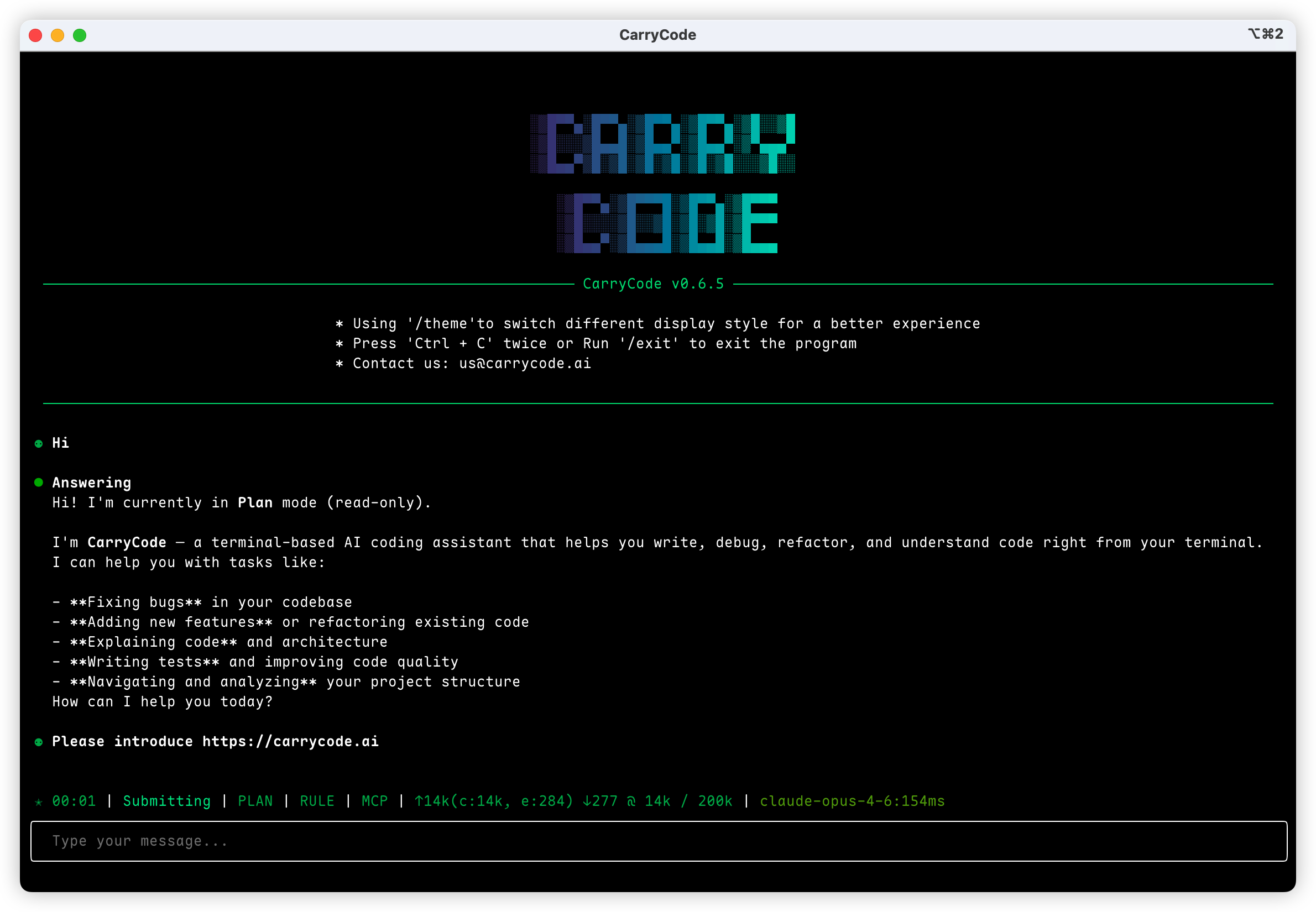Click the us@carrycode.ai contact email

click(525, 364)
